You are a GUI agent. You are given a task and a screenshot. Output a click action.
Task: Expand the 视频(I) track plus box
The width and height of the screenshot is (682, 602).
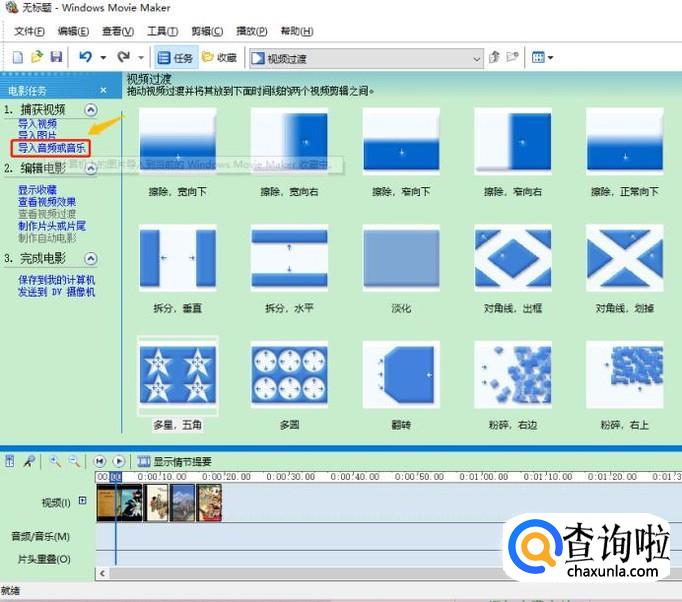tap(83, 501)
